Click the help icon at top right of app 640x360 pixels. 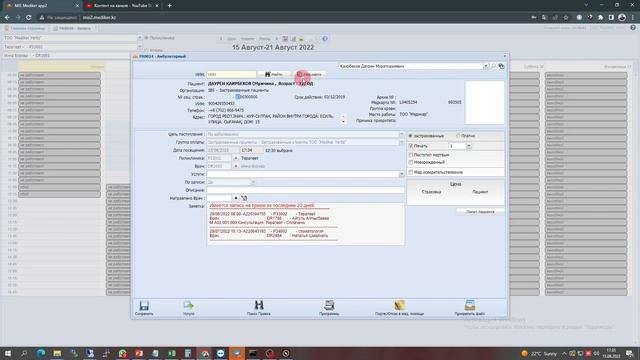click(633, 28)
